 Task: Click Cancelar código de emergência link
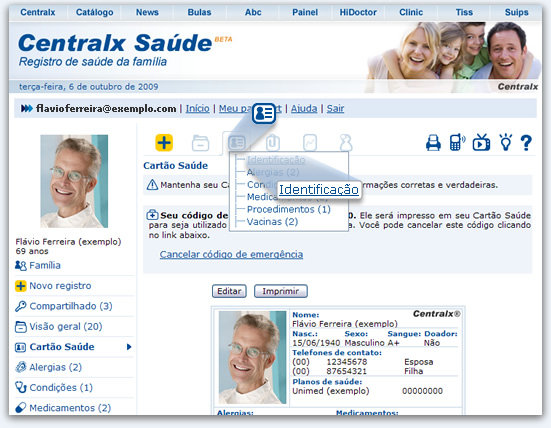click(231, 254)
